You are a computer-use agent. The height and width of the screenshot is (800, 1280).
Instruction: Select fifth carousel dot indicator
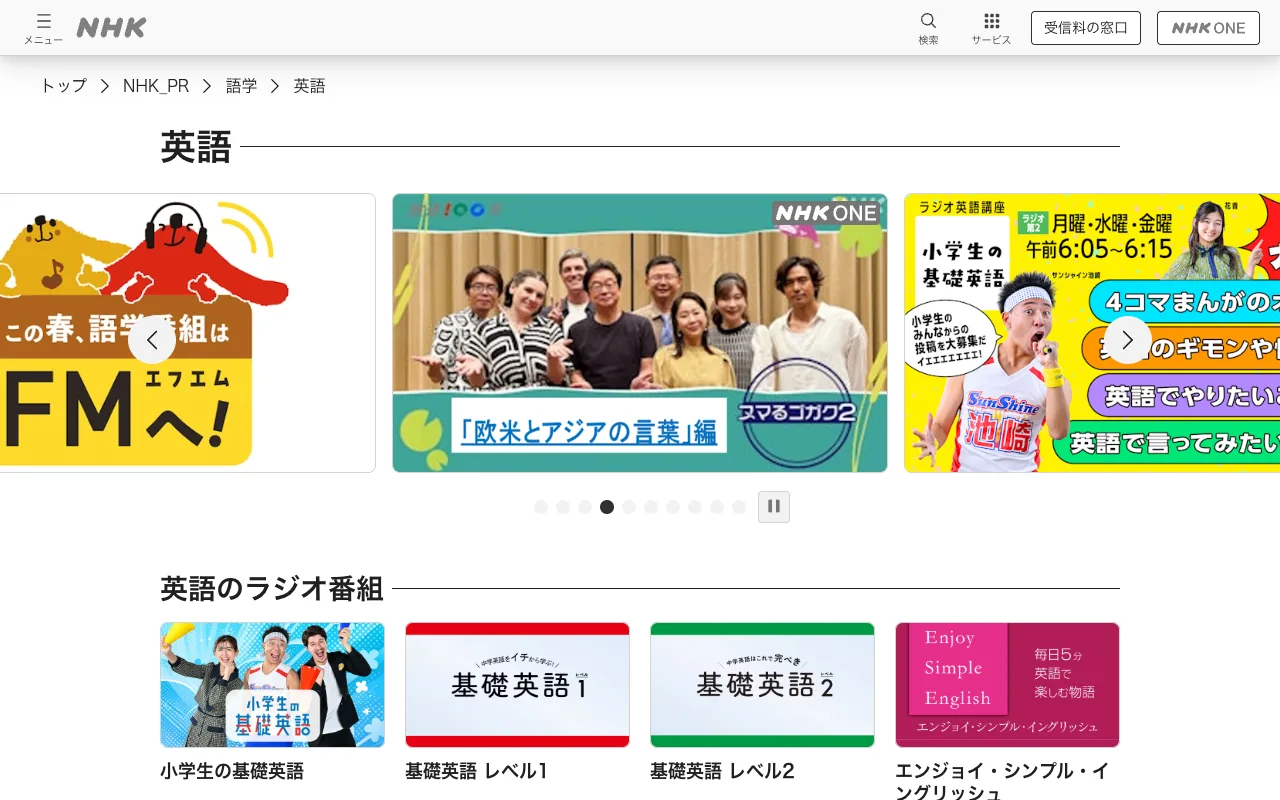pos(629,507)
